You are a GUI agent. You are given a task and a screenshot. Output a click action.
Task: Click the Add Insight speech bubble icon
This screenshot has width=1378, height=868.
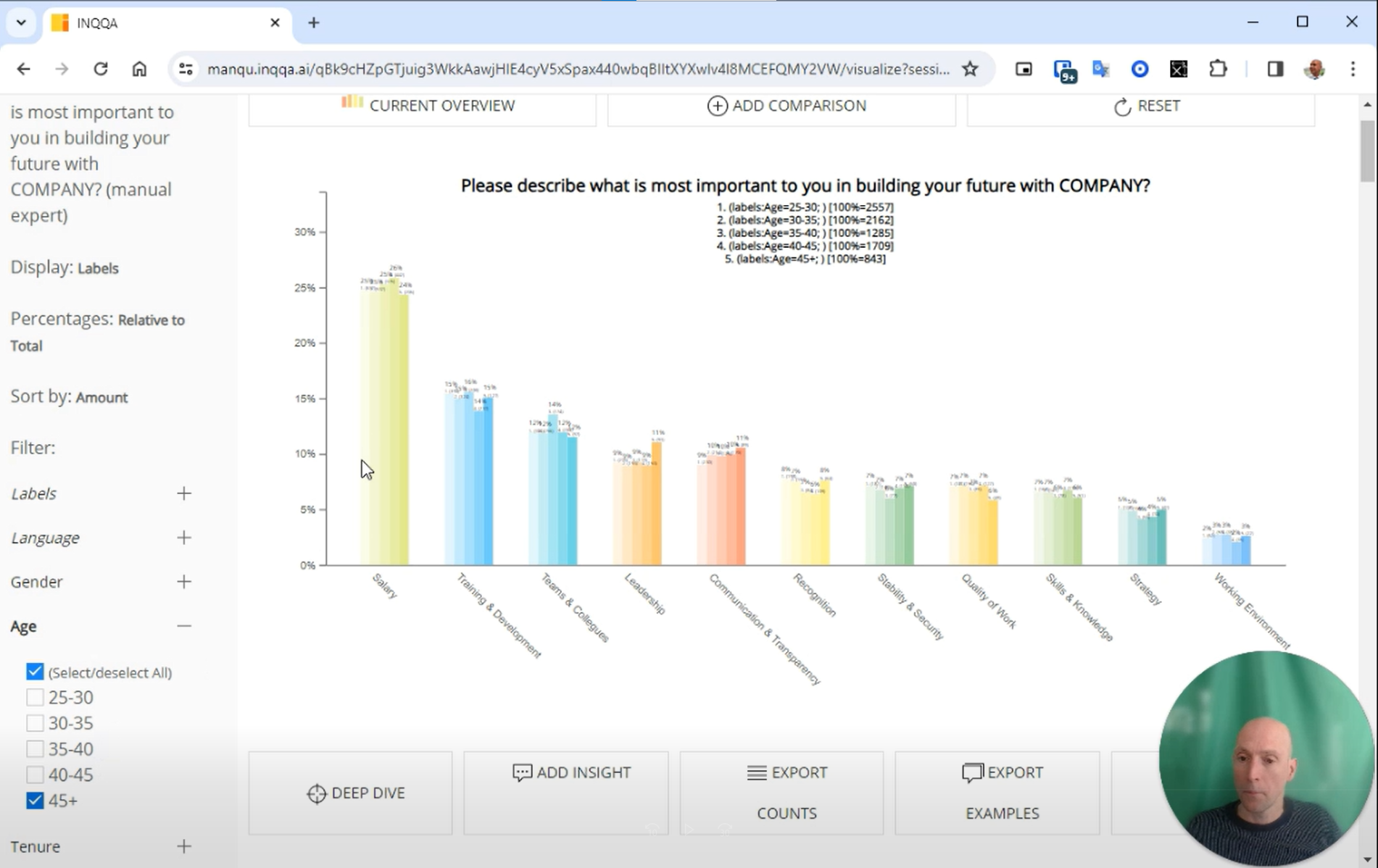[x=521, y=772]
